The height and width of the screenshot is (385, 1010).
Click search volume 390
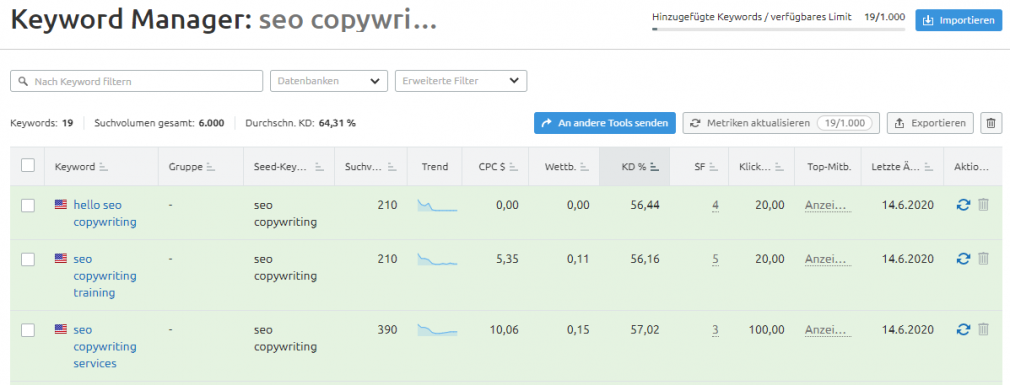pyautogui.click(x=388, y=330)
